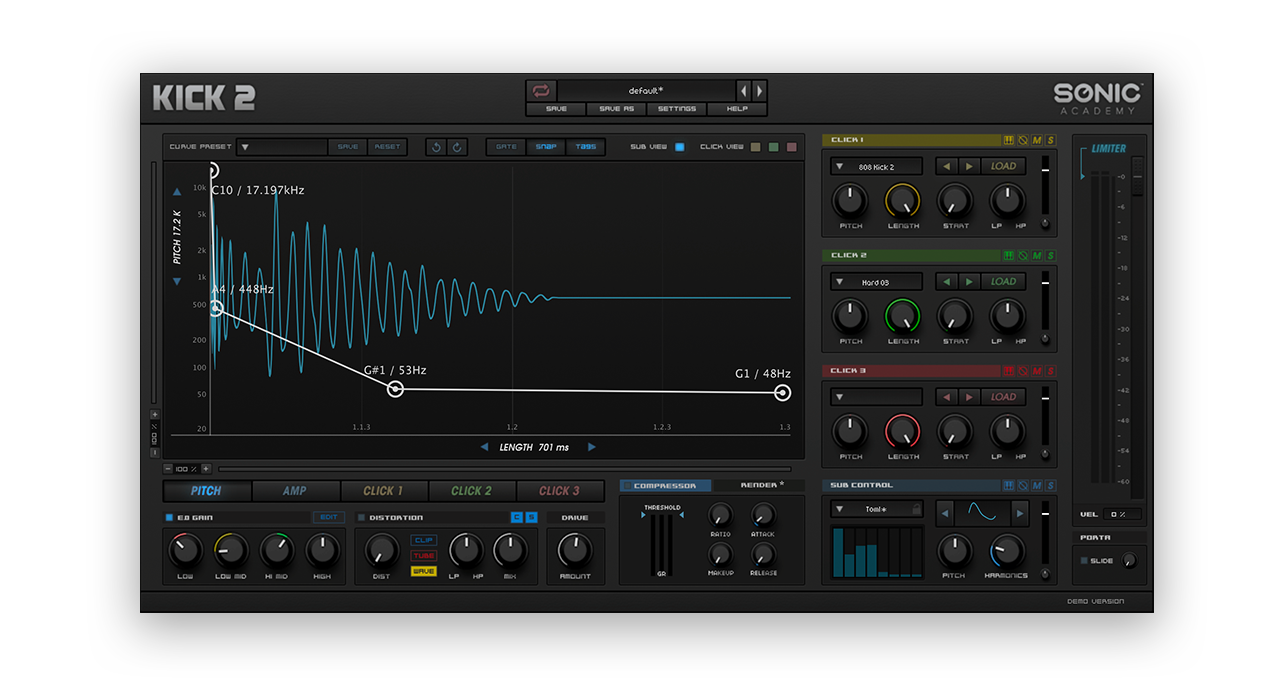The image size is (1280, 690).
Task: Go to the next preset with the right arrow
Action: [x=759, y=90]
